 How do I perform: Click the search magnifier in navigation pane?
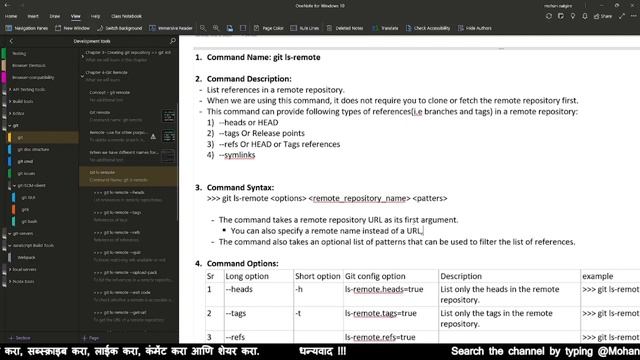tap(173, 41)
